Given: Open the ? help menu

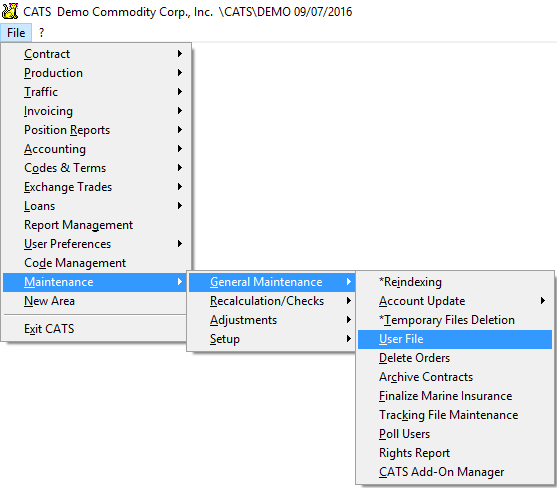Looking at the screenshot, I should click(x=42, y=33).
